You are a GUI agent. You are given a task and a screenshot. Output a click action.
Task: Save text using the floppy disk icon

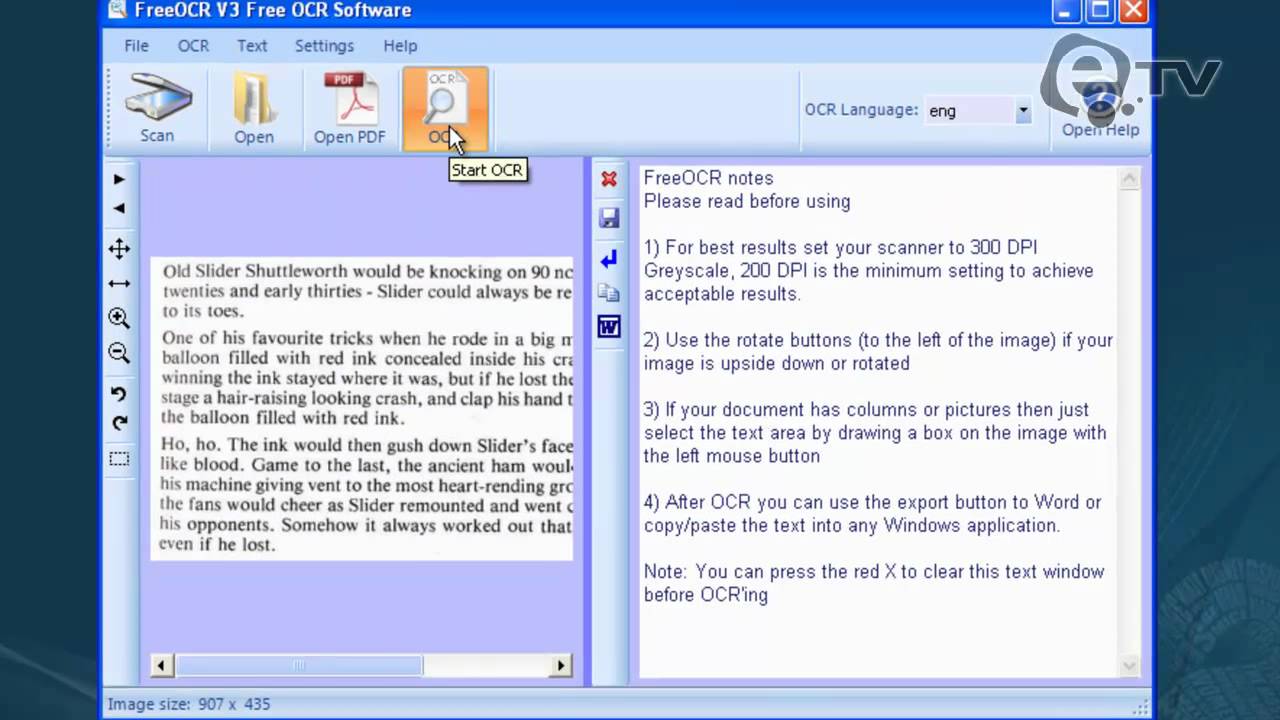[609, 218]
